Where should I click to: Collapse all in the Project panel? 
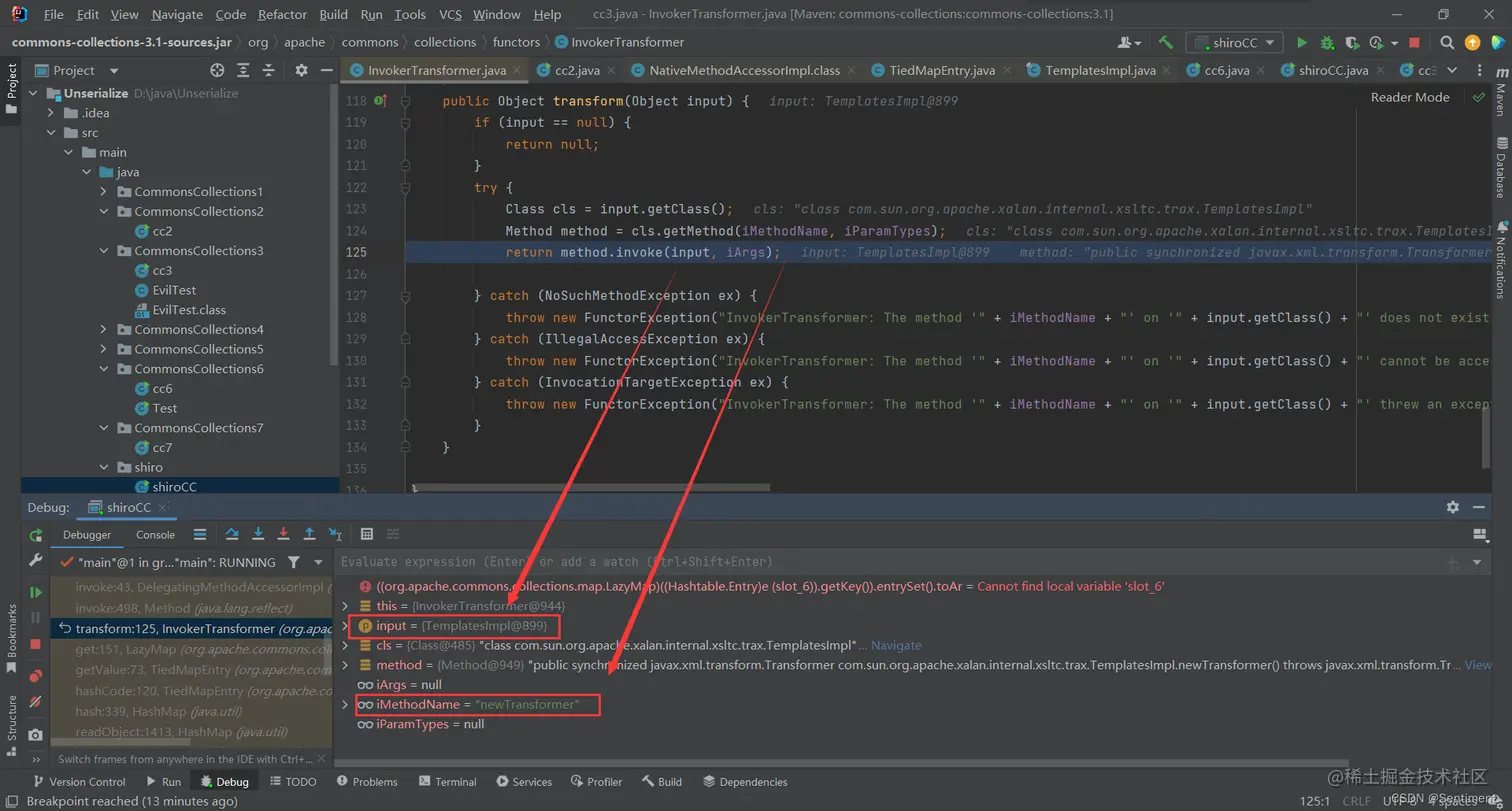click(268, 70)
